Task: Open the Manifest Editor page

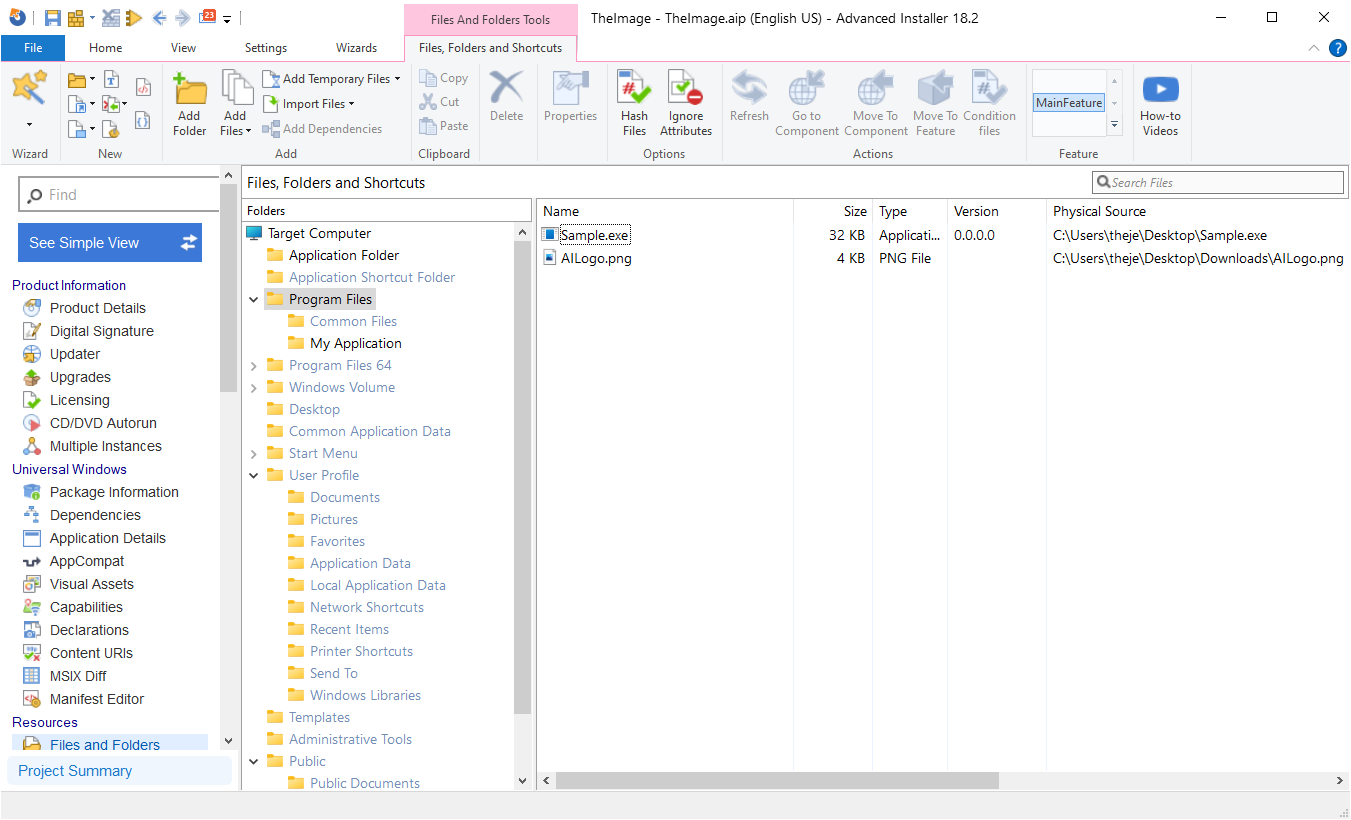Action: (x=97, y=699)
